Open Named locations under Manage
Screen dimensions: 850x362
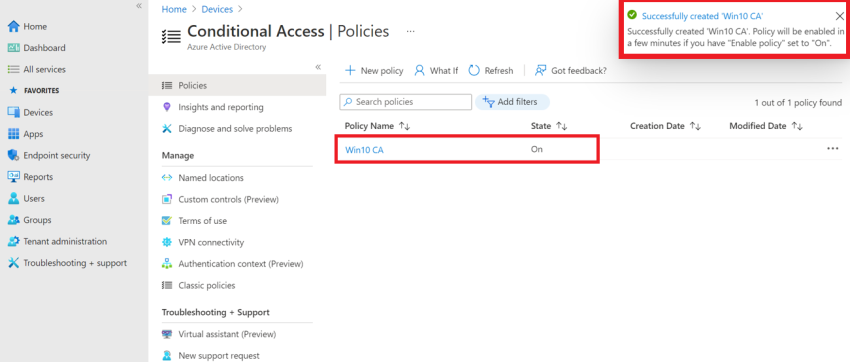point(211,178)
